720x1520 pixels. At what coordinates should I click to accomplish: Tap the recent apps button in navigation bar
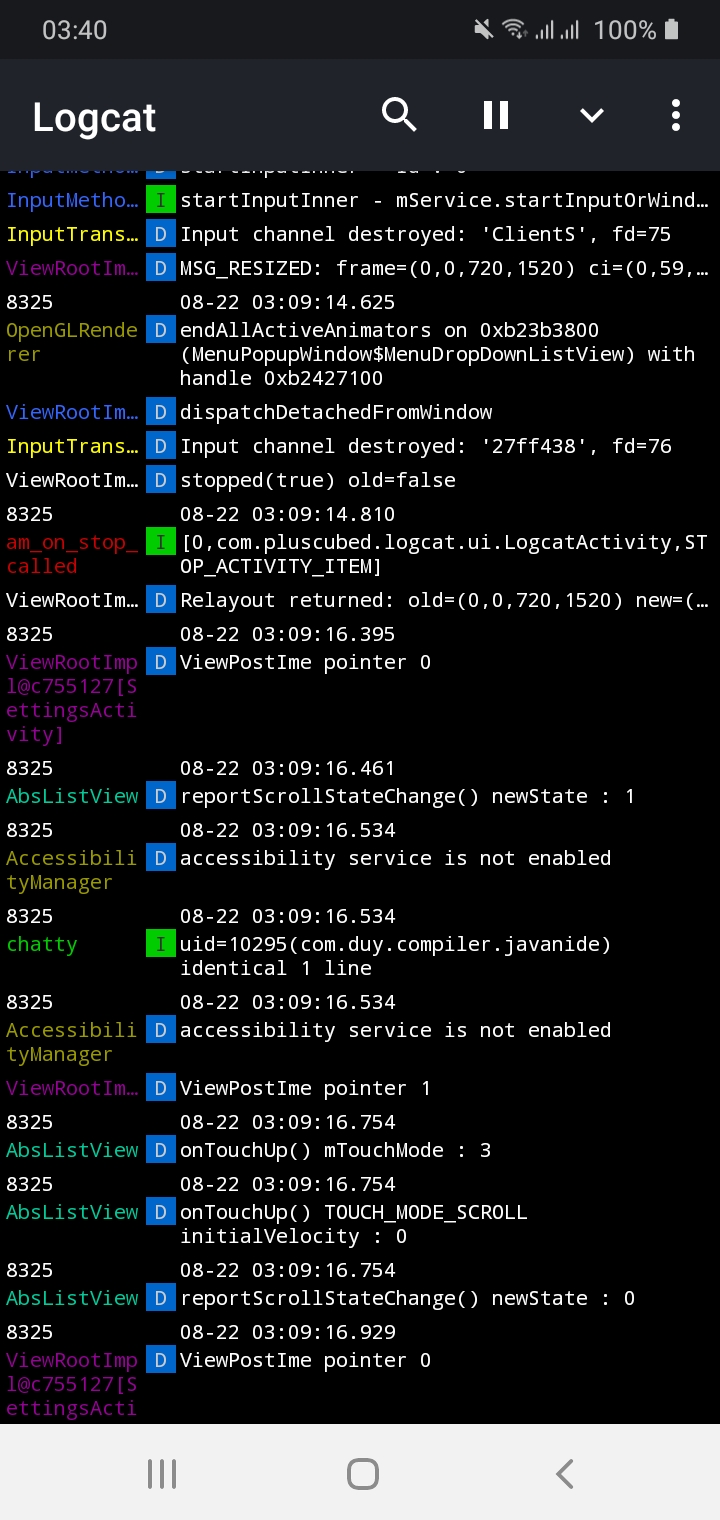point(161,1472)
